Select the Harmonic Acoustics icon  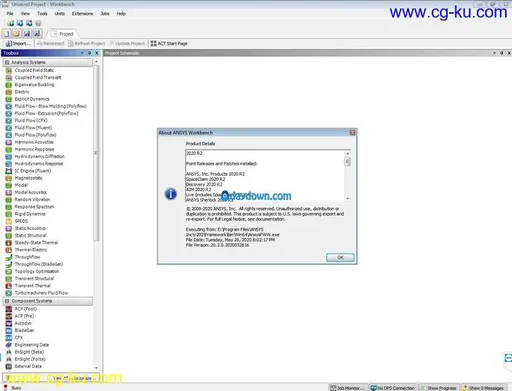[9, 142]
